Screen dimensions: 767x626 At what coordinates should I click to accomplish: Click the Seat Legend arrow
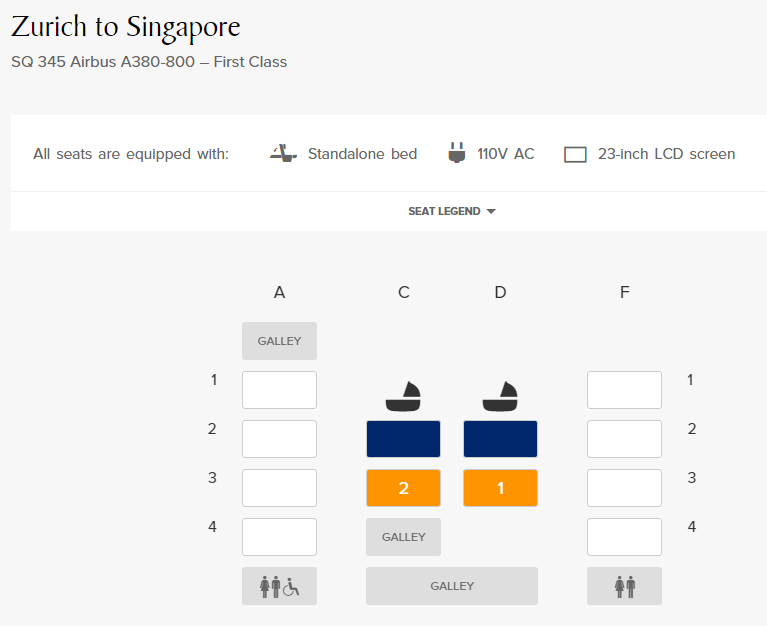(x=491, y=211)
